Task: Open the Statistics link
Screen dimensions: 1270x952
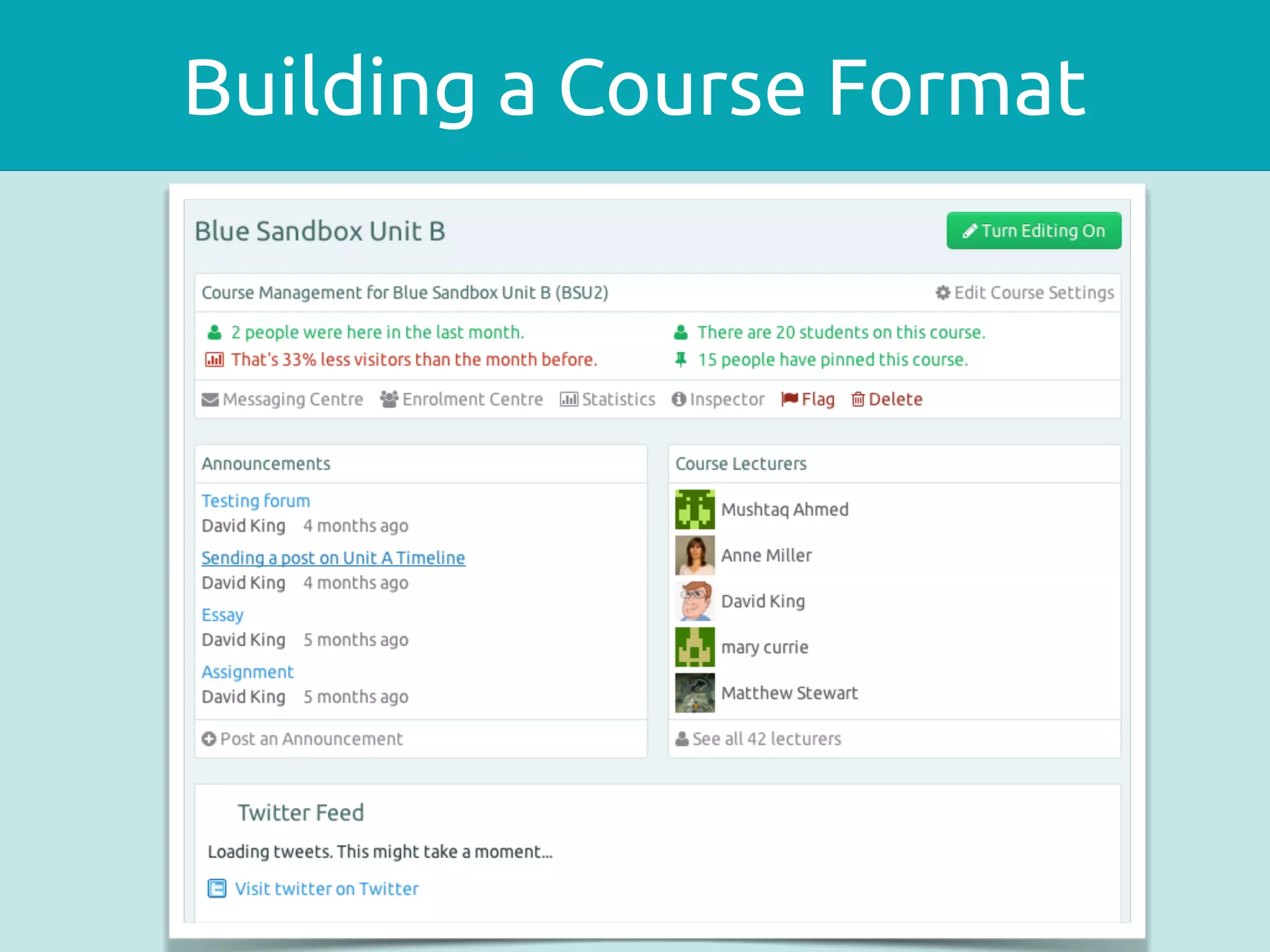Action: pyautogui.click(x=618, y=399)
